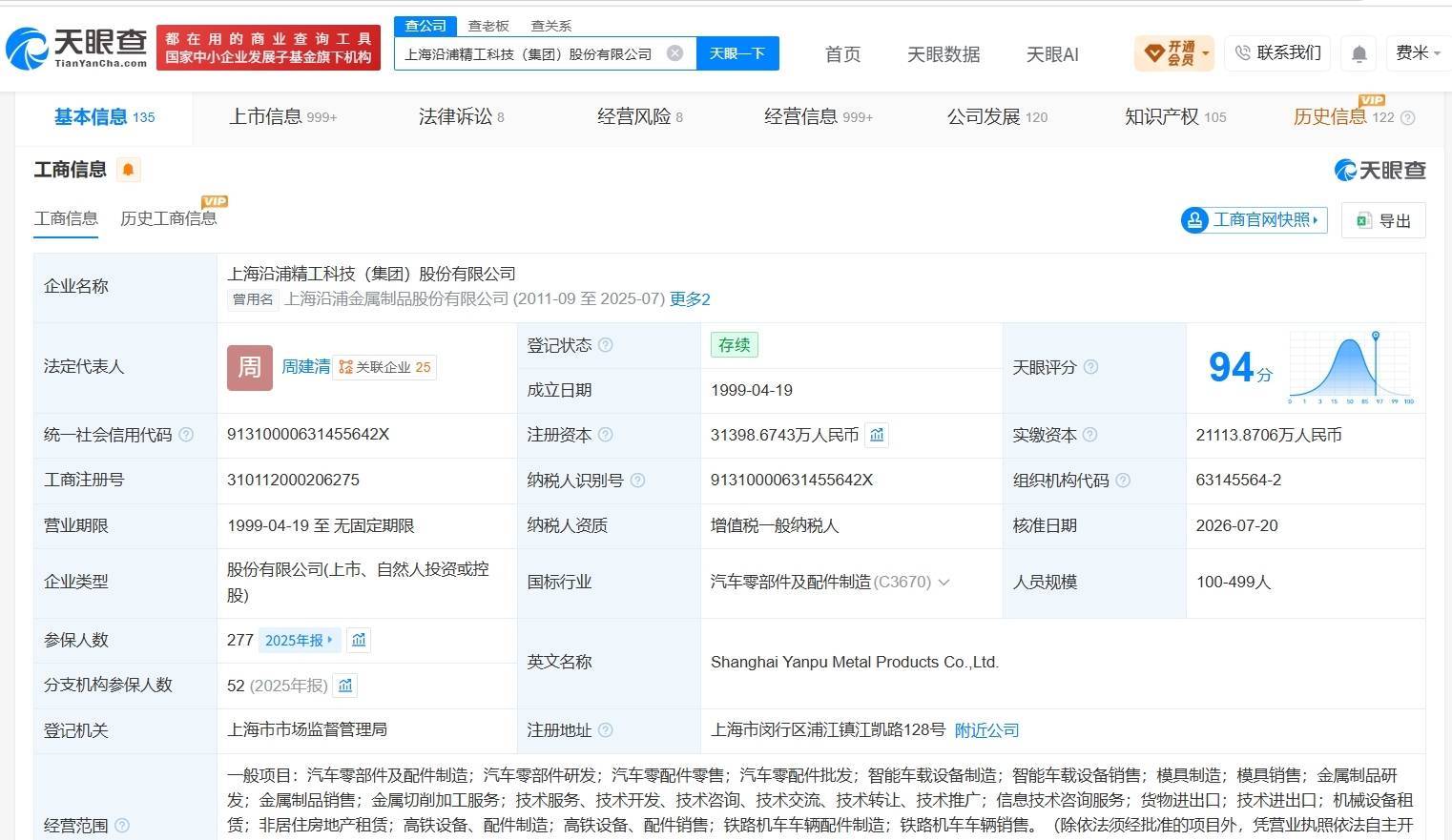Click the headset icon for 联系我们
This screenshot has width=1452, height=840.
coord(1242,53)
